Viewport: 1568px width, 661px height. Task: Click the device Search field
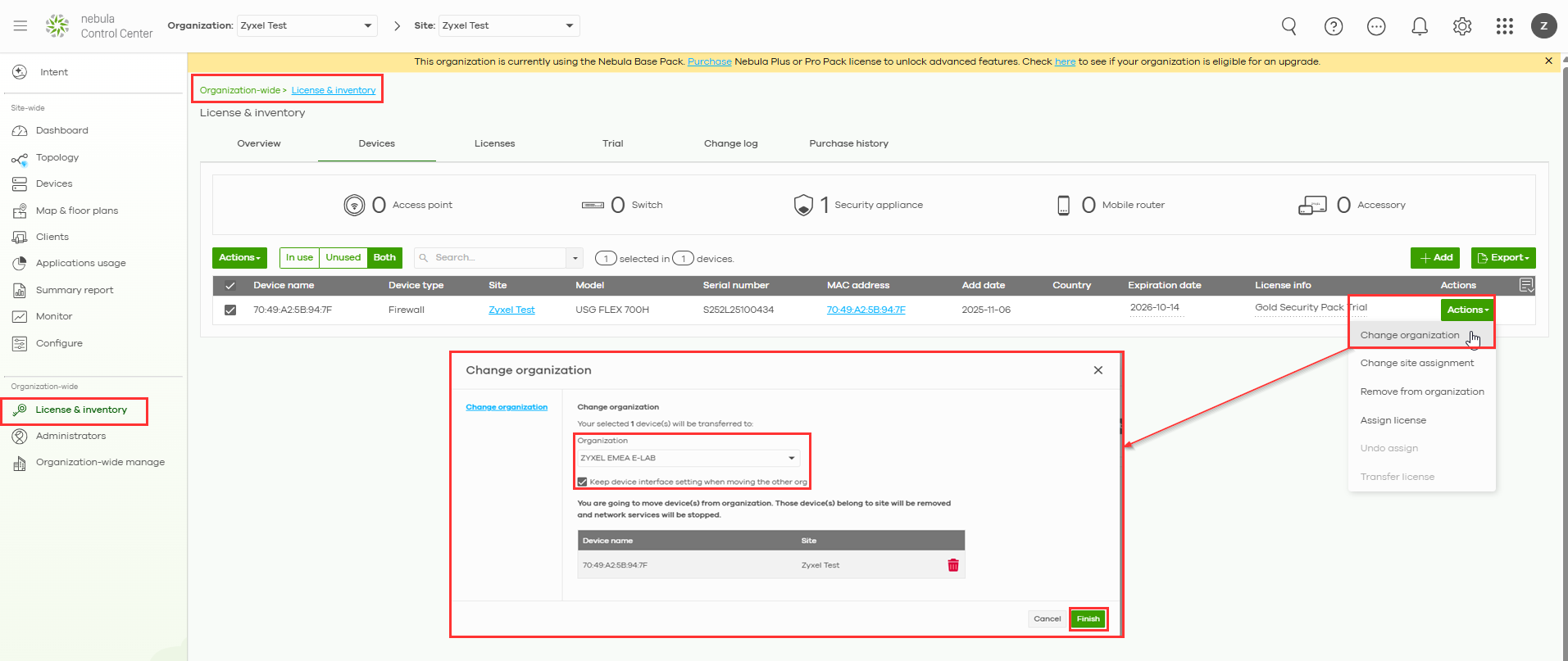490,258
